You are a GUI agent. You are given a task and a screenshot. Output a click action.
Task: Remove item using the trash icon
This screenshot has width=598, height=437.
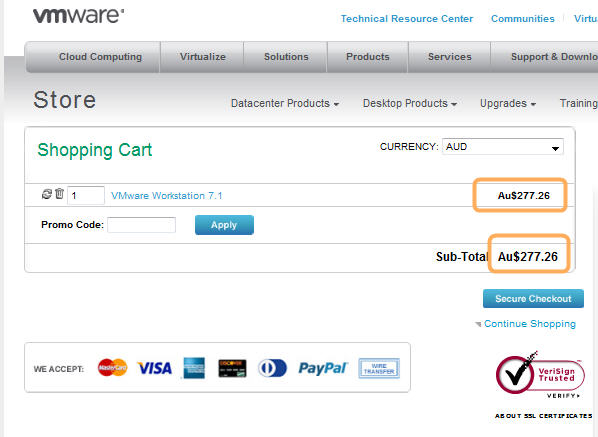(59, 194)
